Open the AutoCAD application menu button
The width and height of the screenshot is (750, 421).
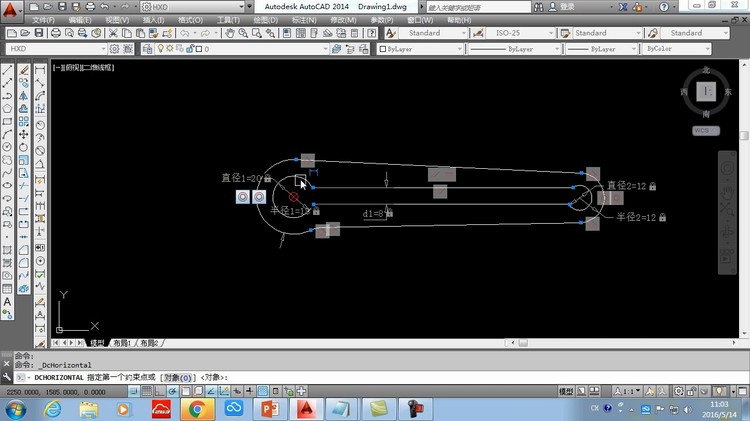pos(11,10)
